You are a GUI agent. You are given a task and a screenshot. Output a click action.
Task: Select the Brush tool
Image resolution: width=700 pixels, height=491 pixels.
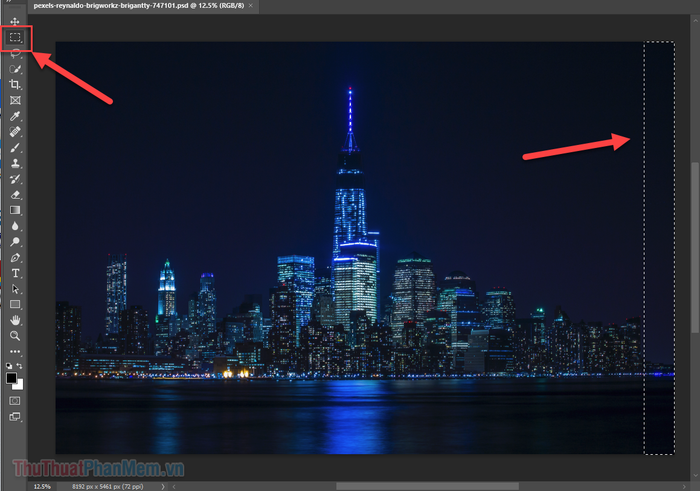click(15, 147)
